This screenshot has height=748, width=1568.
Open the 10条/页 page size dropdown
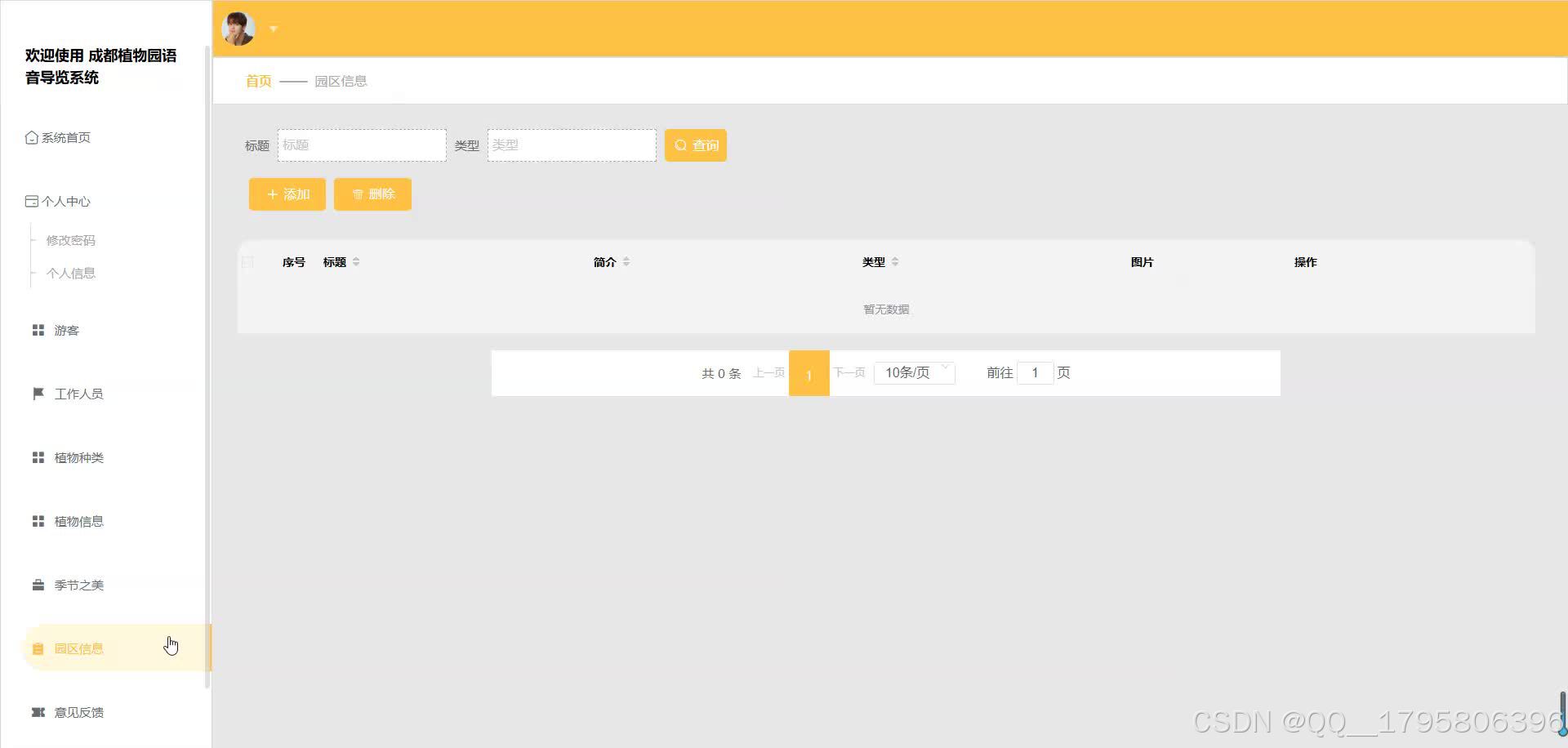click(915, 373)
